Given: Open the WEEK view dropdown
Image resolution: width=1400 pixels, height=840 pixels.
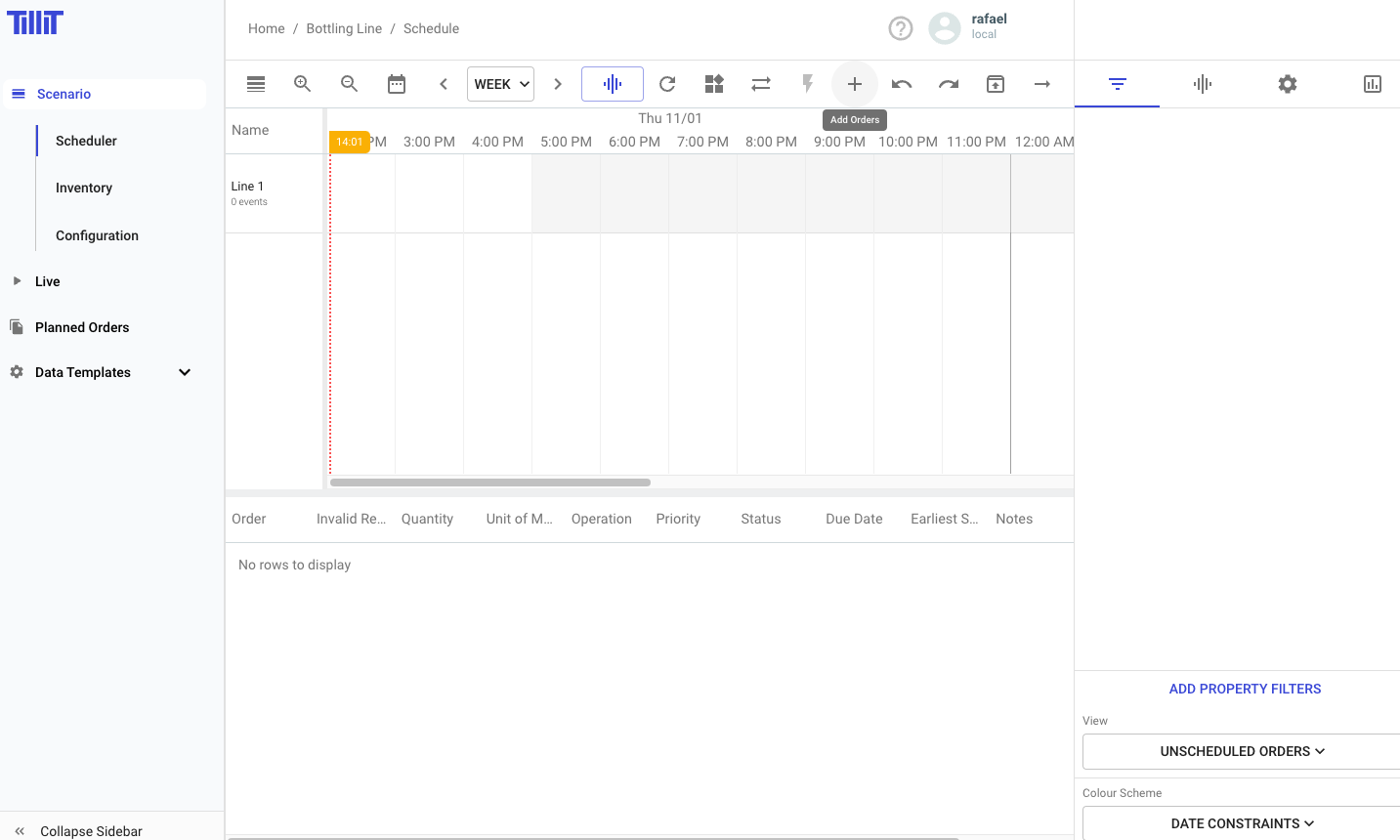Looking at the screenshot, I should coord(500,84).
